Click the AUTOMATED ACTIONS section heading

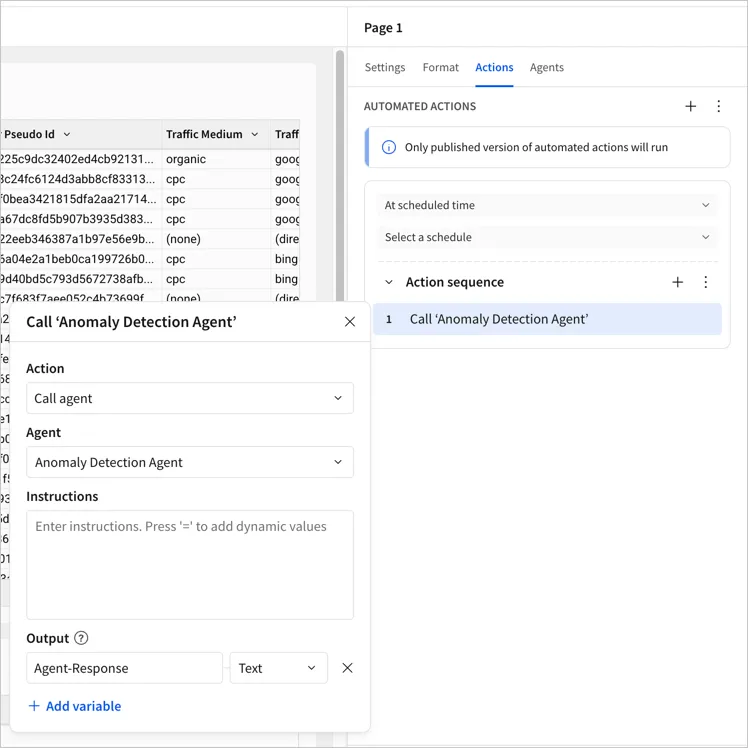(420, 106)
